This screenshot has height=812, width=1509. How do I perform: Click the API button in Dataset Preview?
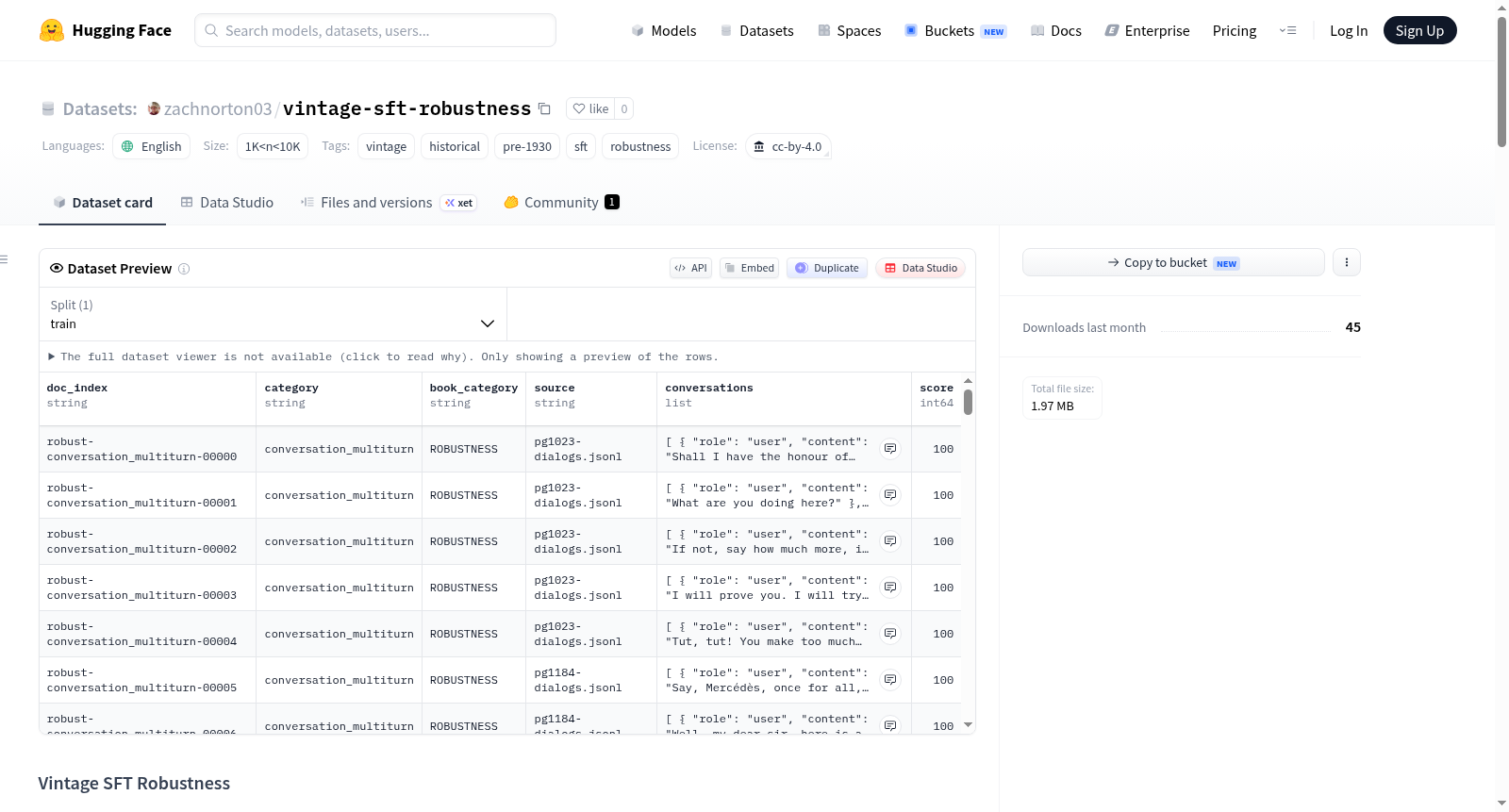point(690,268)
